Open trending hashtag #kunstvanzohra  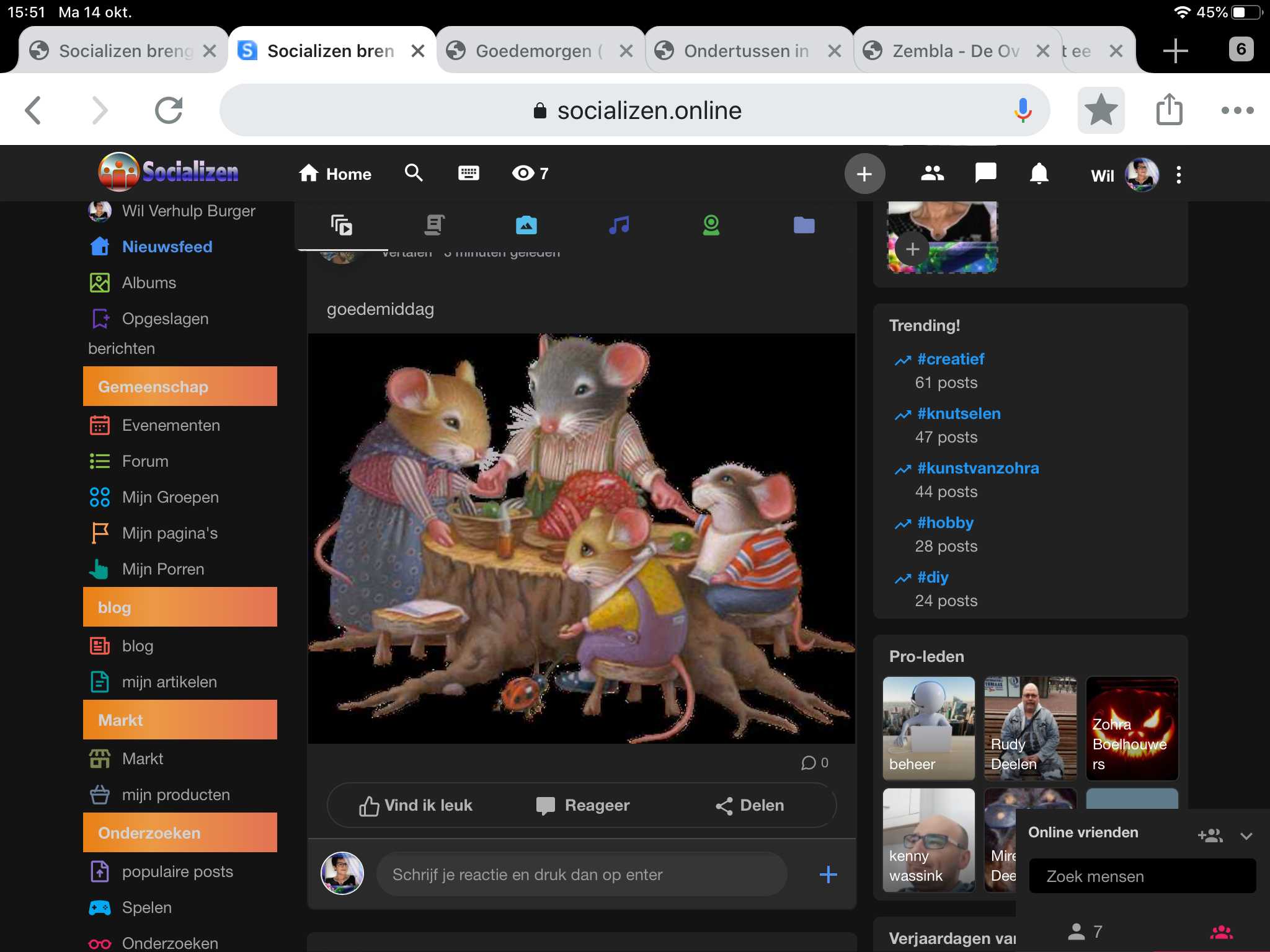[978, 468]
